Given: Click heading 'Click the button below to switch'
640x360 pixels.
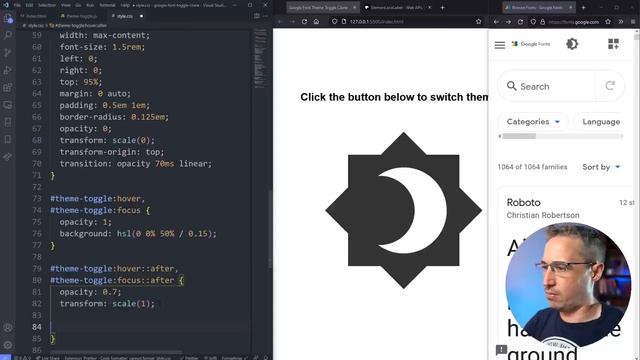Looking at the screenshot, I should [x=394, y=97].
